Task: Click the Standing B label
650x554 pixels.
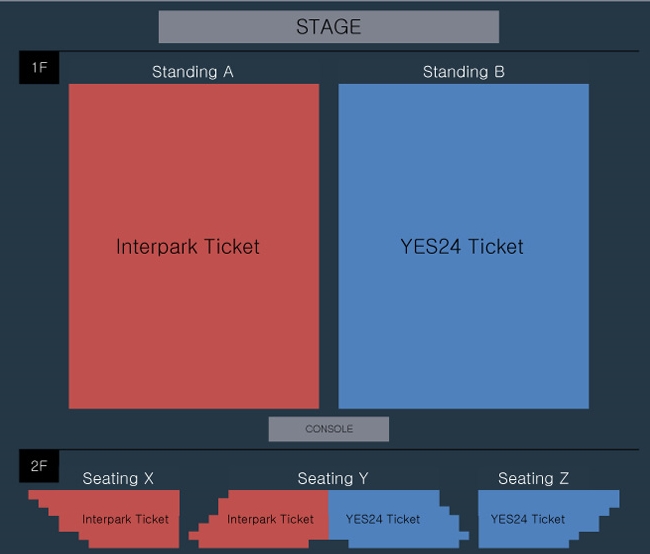Action: pos(464,72)
